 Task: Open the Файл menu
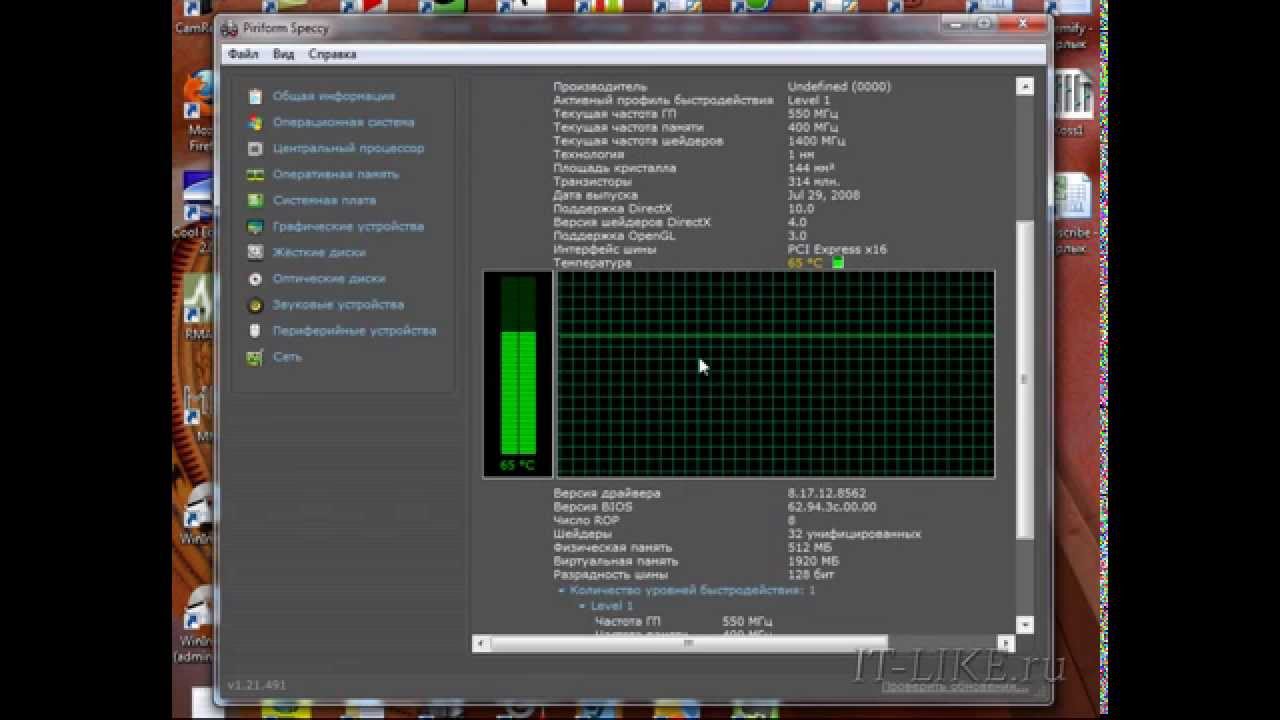click(x=243, y=54)
